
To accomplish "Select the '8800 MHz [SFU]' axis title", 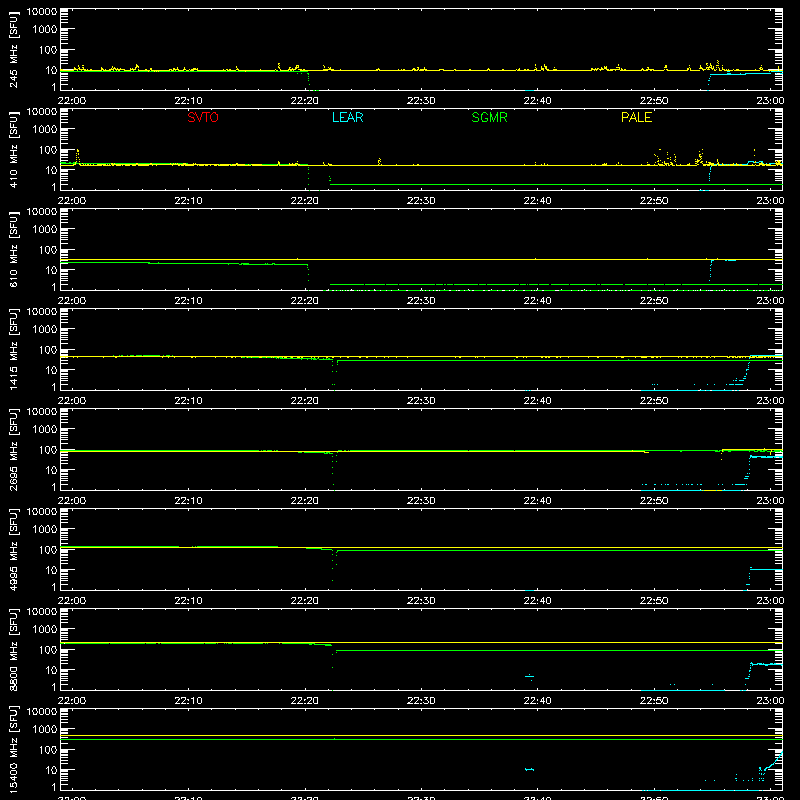I will click(x=13, y=649).
